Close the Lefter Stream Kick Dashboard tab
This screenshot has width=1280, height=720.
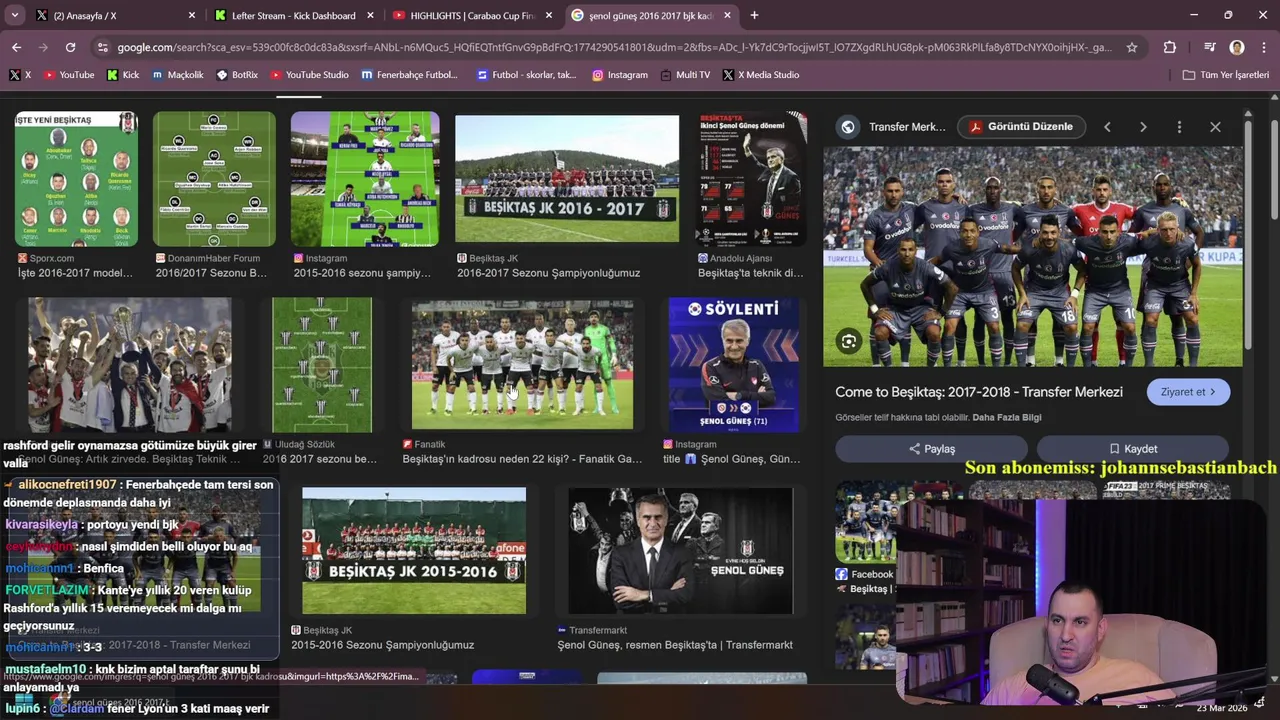click(370, 15)
